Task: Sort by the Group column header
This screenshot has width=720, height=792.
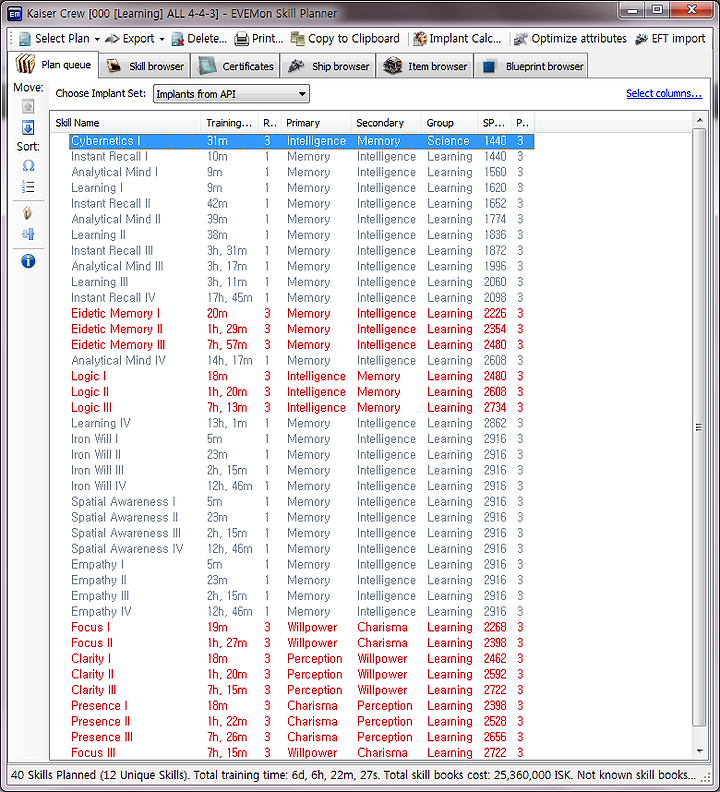Action: click(x=449, y=123)
